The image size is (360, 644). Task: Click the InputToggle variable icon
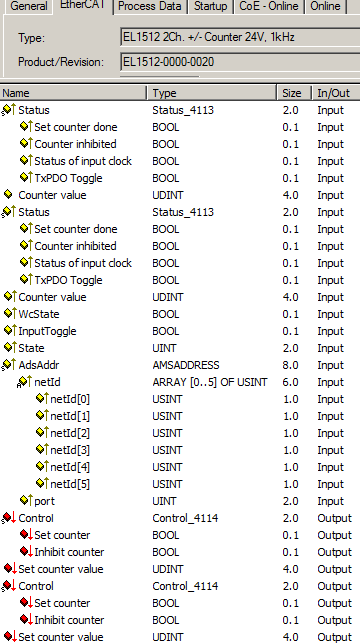point(9,331)
